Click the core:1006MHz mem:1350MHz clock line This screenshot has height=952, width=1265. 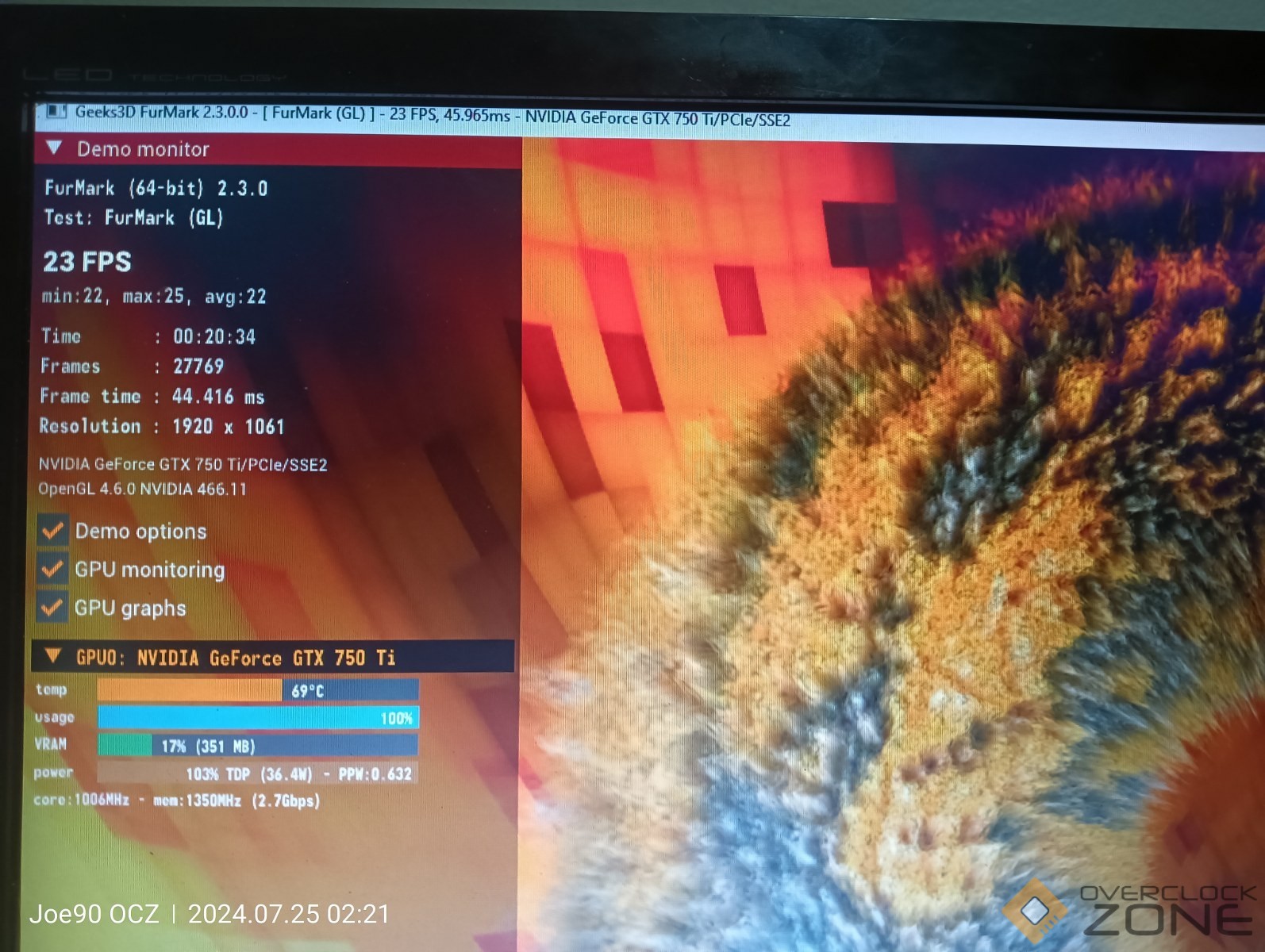[176, 800]
